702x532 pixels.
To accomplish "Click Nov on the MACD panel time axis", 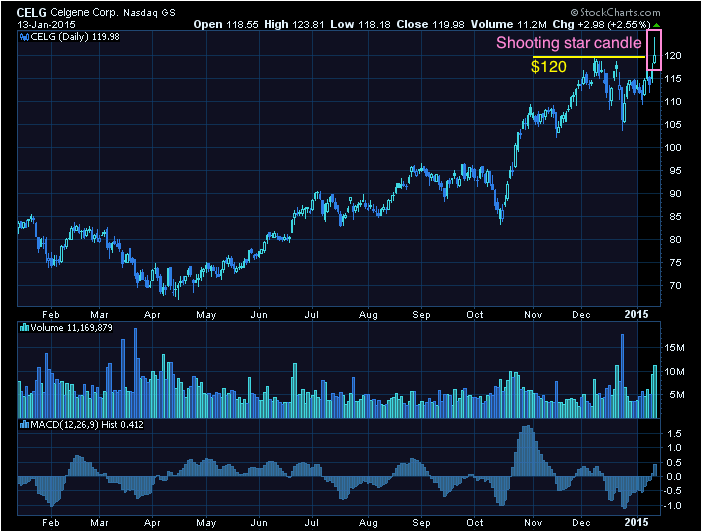I will (x=533, y=523).
